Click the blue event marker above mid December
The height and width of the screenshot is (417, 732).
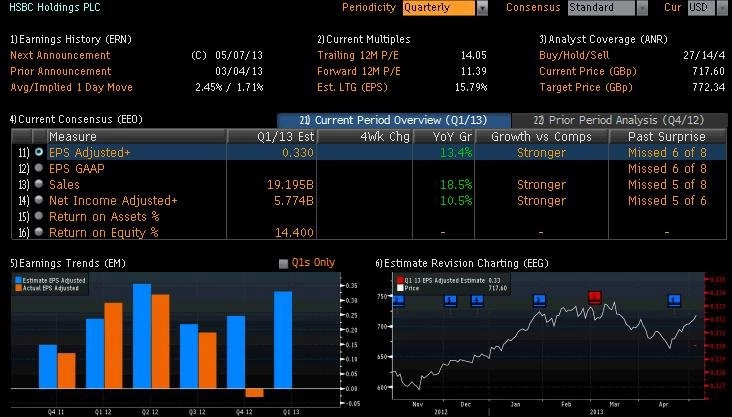coord(477,300)
